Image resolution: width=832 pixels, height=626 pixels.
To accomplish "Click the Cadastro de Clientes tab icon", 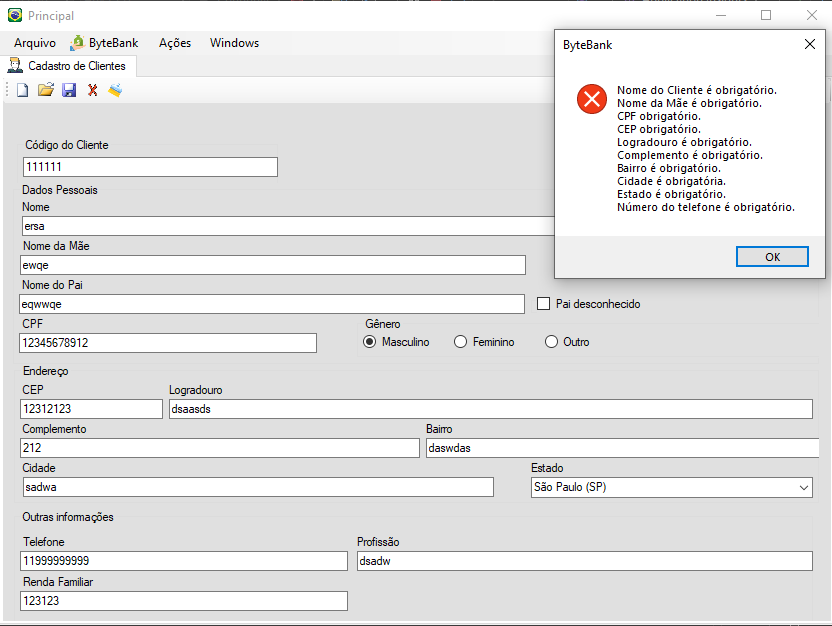I will 15,66.
